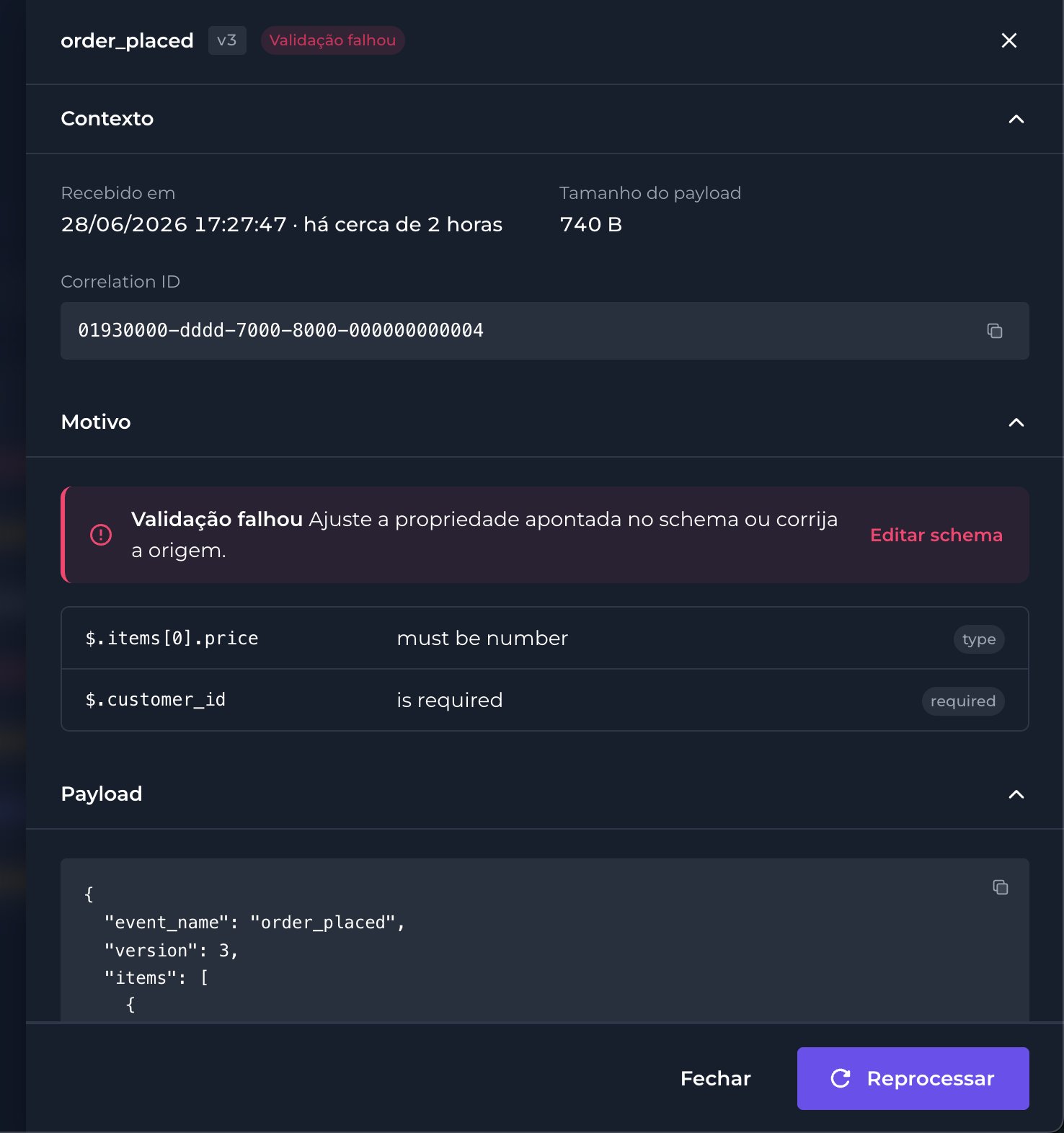The height and width of the screenshot is (1133, 1064).
Task: Collapse the Motivo section
Action: click(1016, 422)
